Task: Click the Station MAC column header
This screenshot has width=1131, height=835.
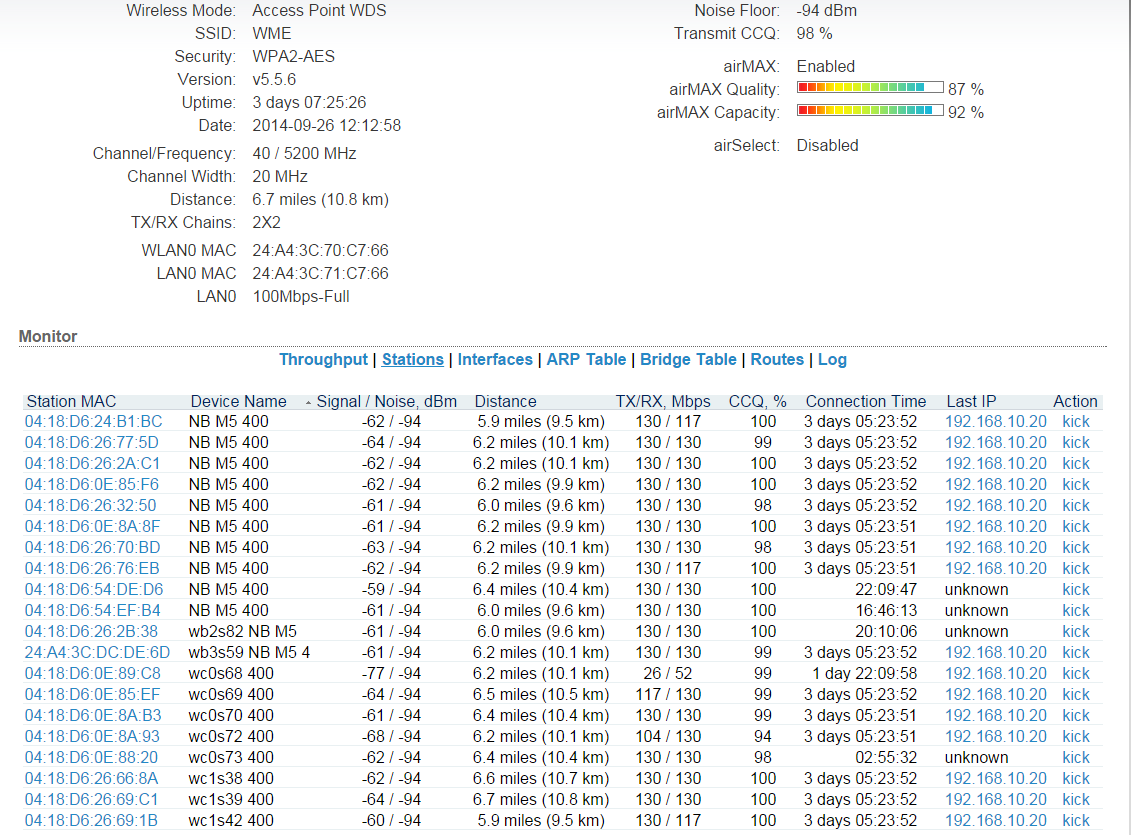Action: pos(72,402)
